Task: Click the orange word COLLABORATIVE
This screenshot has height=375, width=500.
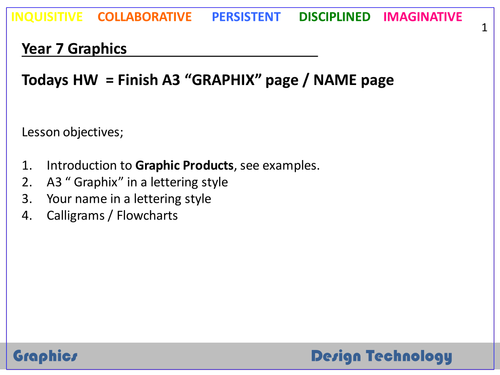Action: click(x=145, y=17)
